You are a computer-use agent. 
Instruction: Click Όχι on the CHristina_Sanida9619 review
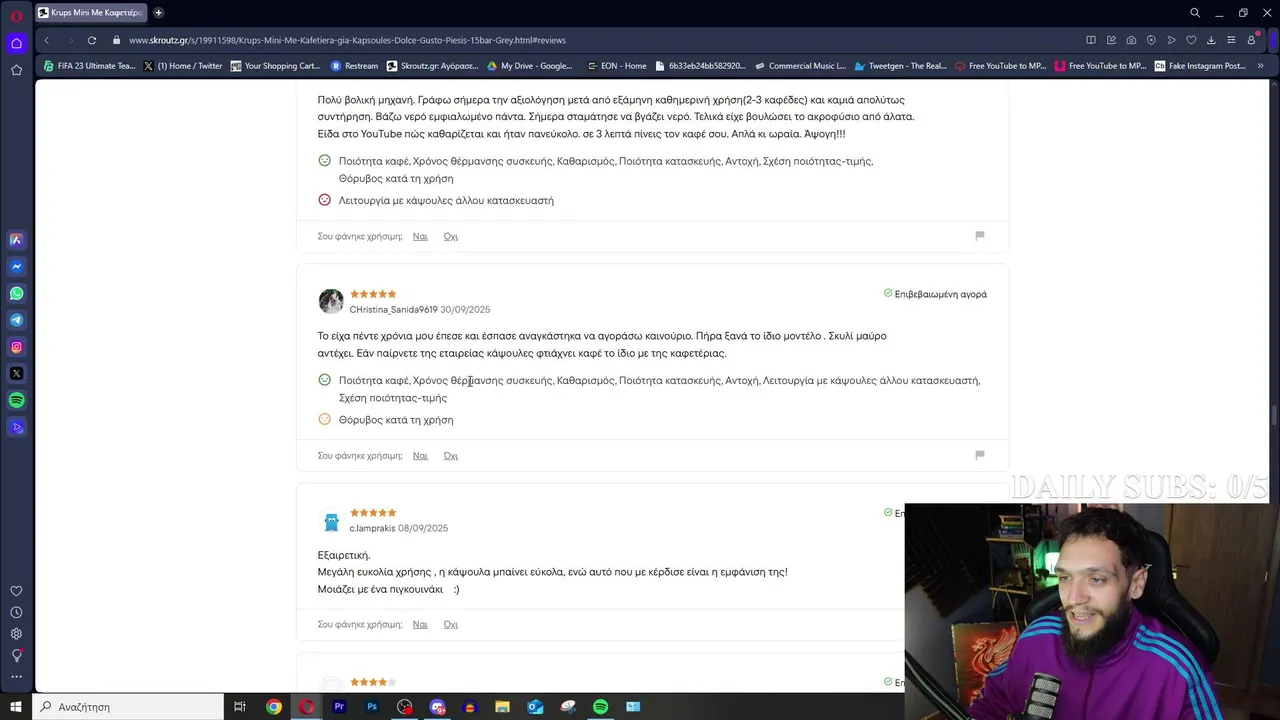point(451,456)
